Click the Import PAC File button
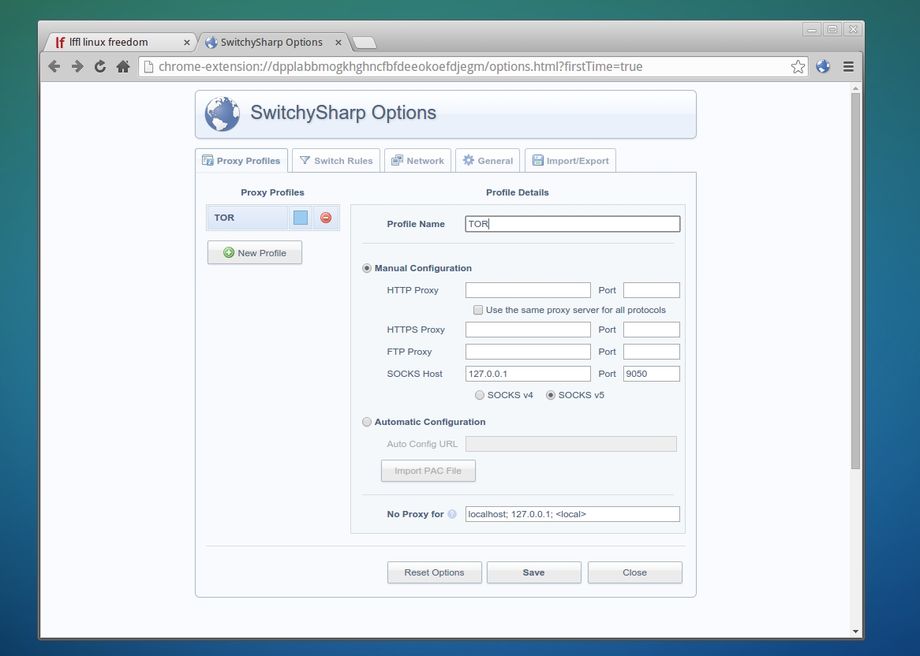Screen dimensions: 920x656 428,471
